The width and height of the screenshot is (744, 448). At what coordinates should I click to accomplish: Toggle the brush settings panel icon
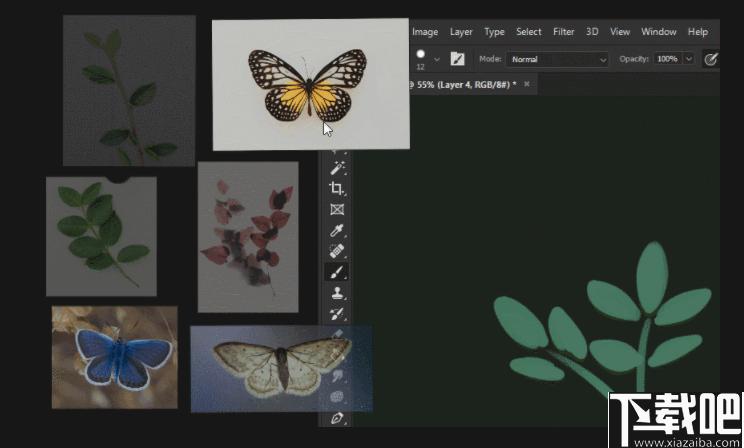pyautogui.click(x=457, y=59)
